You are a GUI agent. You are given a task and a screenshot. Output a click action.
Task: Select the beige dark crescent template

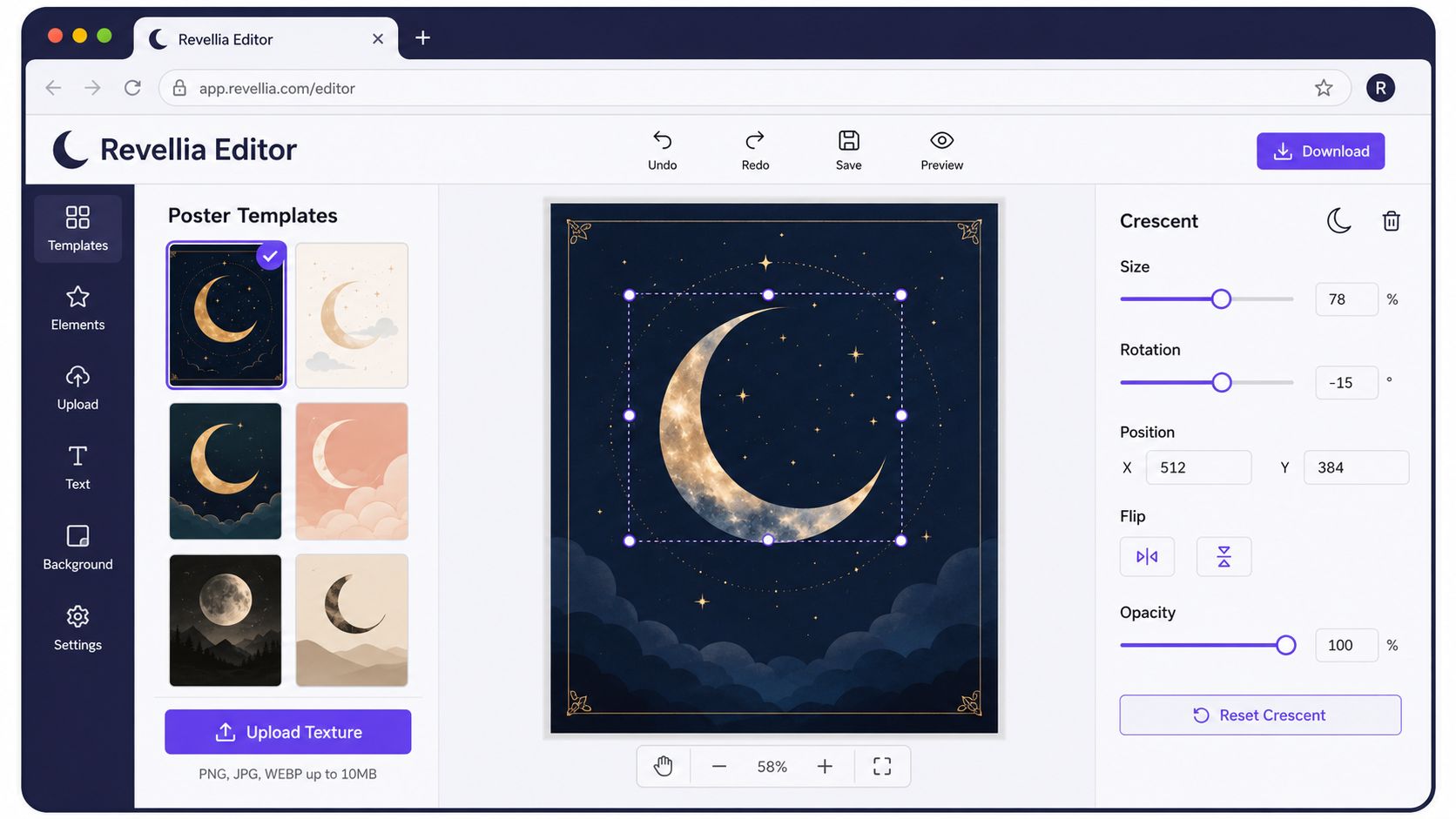(352, 620)
